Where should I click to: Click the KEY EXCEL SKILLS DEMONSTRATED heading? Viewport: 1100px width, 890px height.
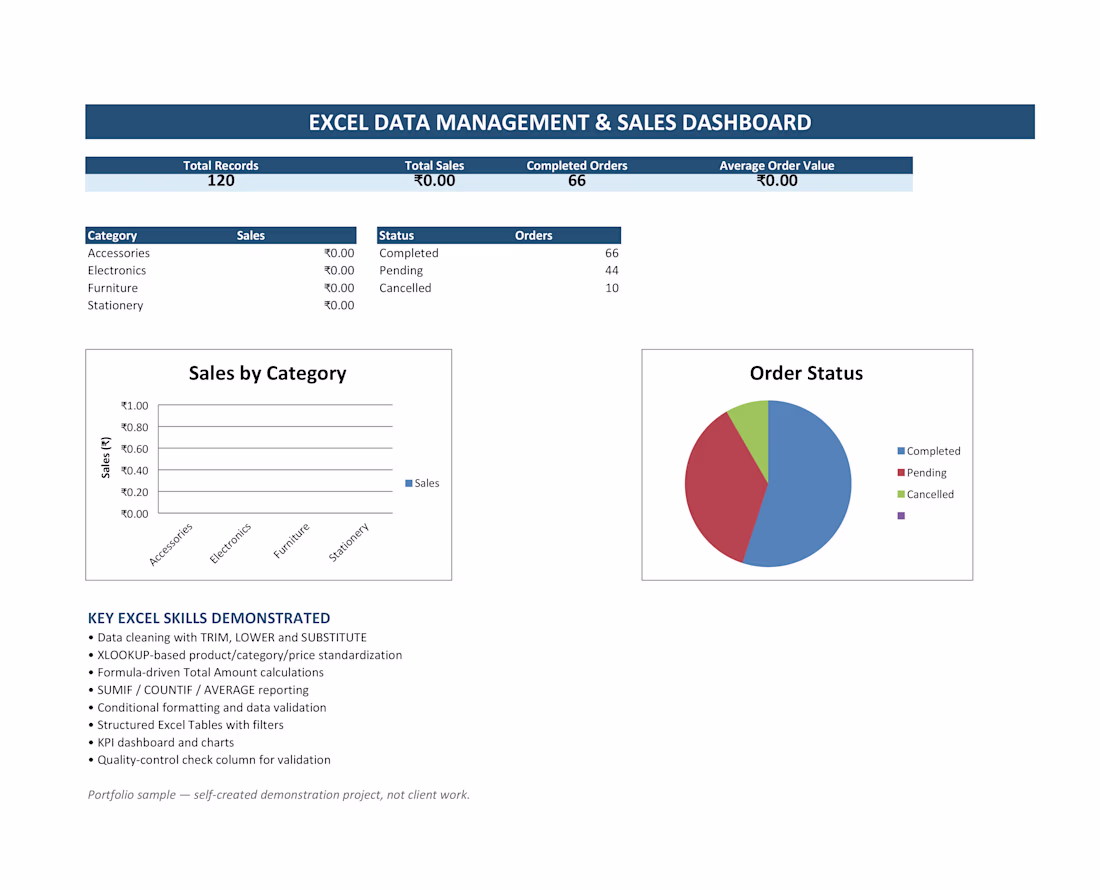pyautogui.click(x=209, y=618)
